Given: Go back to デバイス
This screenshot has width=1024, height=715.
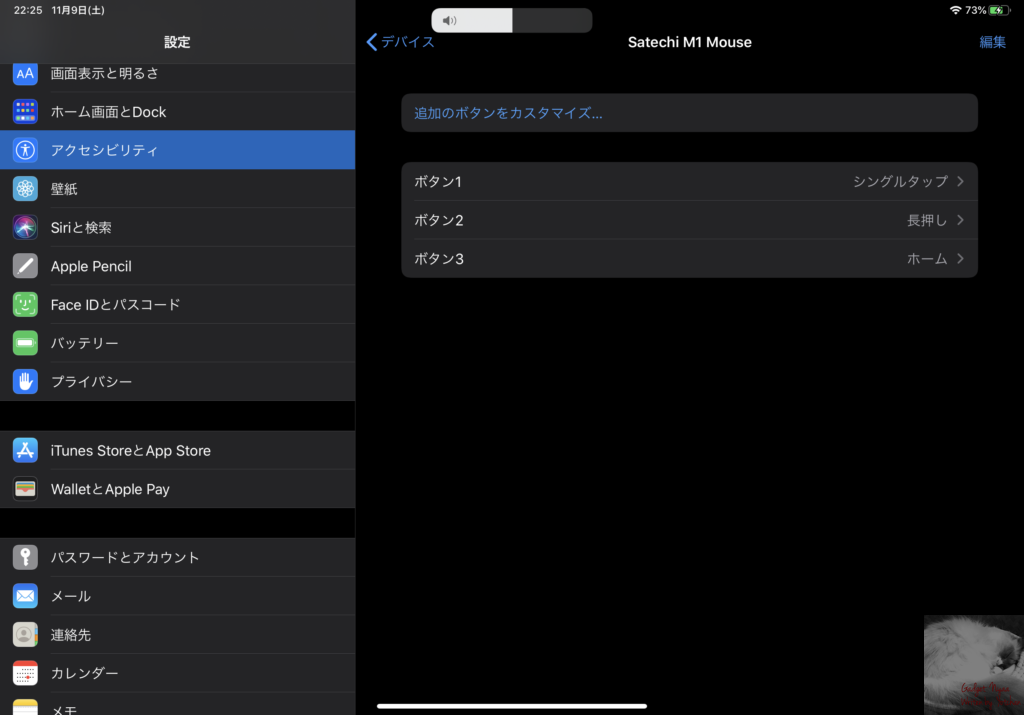Looking at the screenshot, I should pos(400,42).
